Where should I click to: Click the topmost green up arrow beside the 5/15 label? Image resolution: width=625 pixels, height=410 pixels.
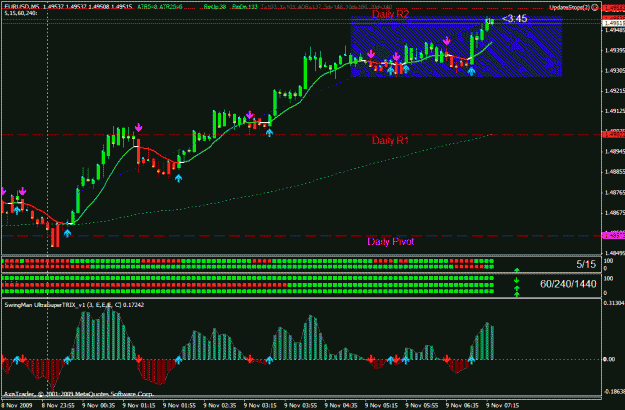pyautogui.click(x=517, y=271)
